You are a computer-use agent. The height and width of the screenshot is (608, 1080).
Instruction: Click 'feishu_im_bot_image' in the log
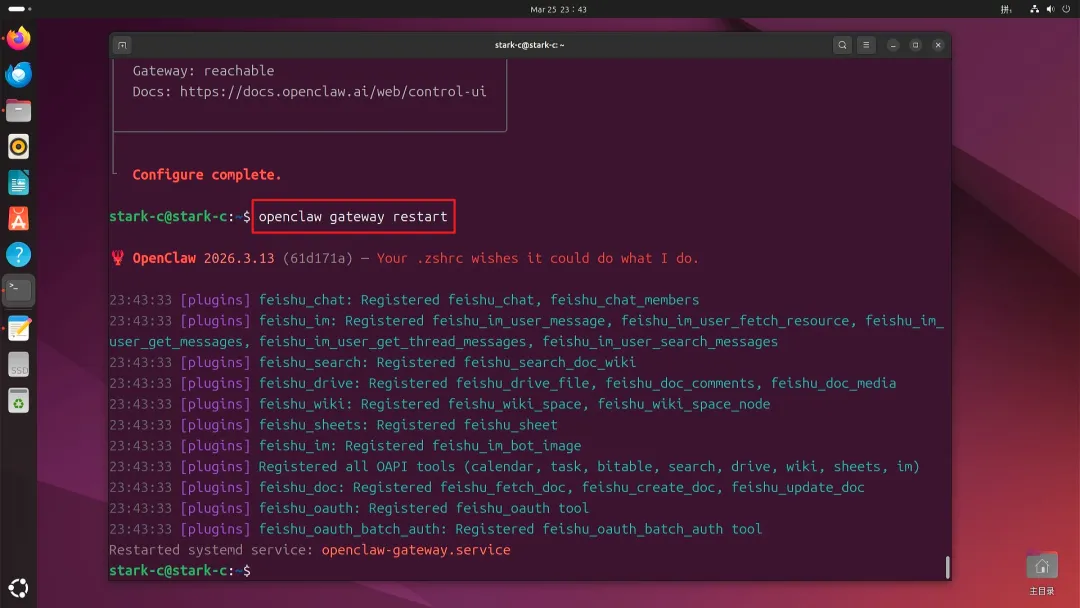(507, 445)
